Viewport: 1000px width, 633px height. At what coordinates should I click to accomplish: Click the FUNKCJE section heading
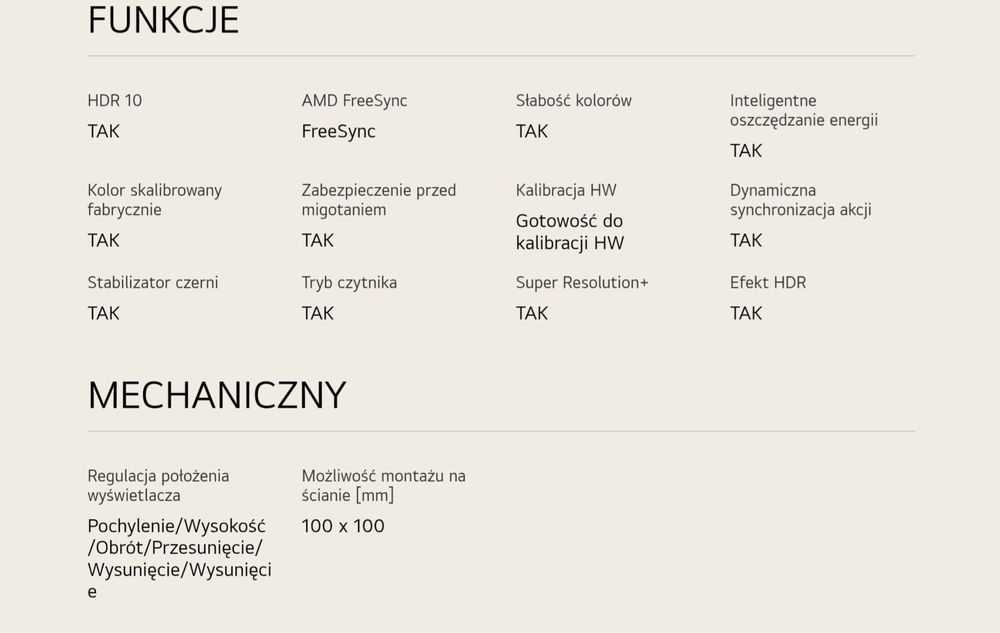163,20
